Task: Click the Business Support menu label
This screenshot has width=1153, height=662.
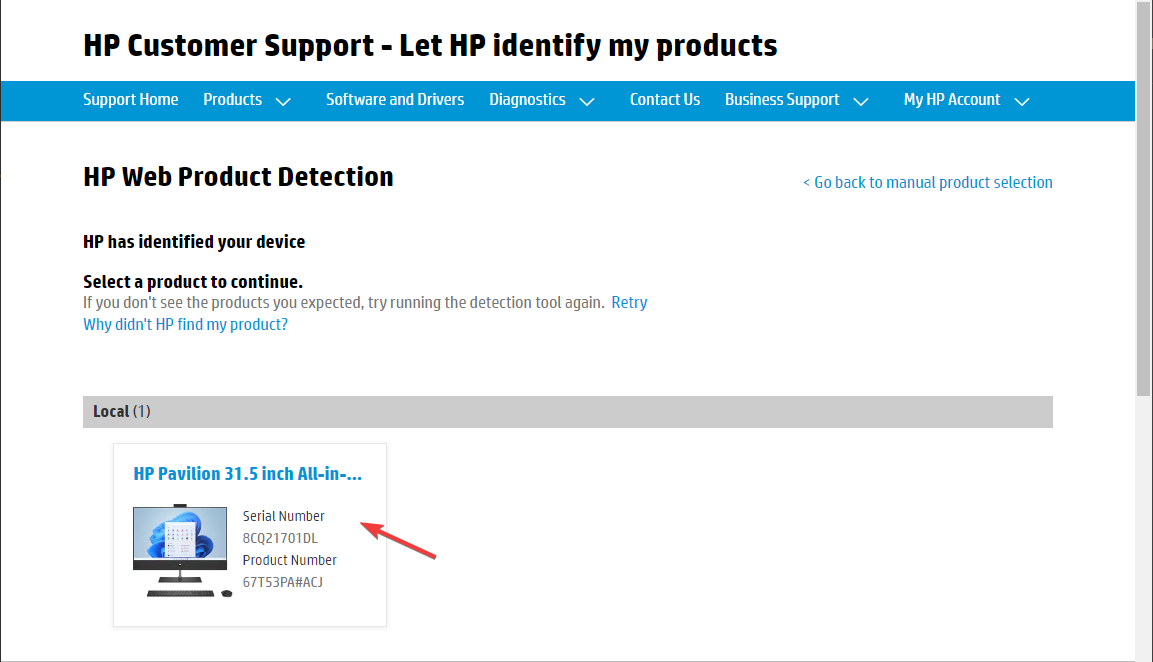Action: (782, 100)
